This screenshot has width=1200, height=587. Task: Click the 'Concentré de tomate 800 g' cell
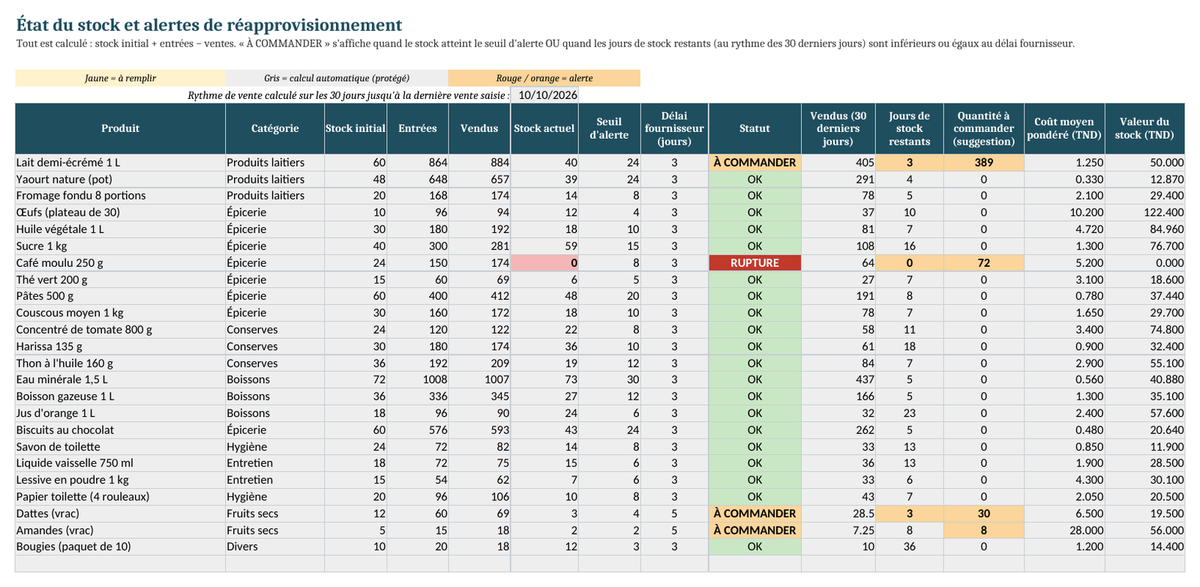pyautogui.click(x=120, y=329)
